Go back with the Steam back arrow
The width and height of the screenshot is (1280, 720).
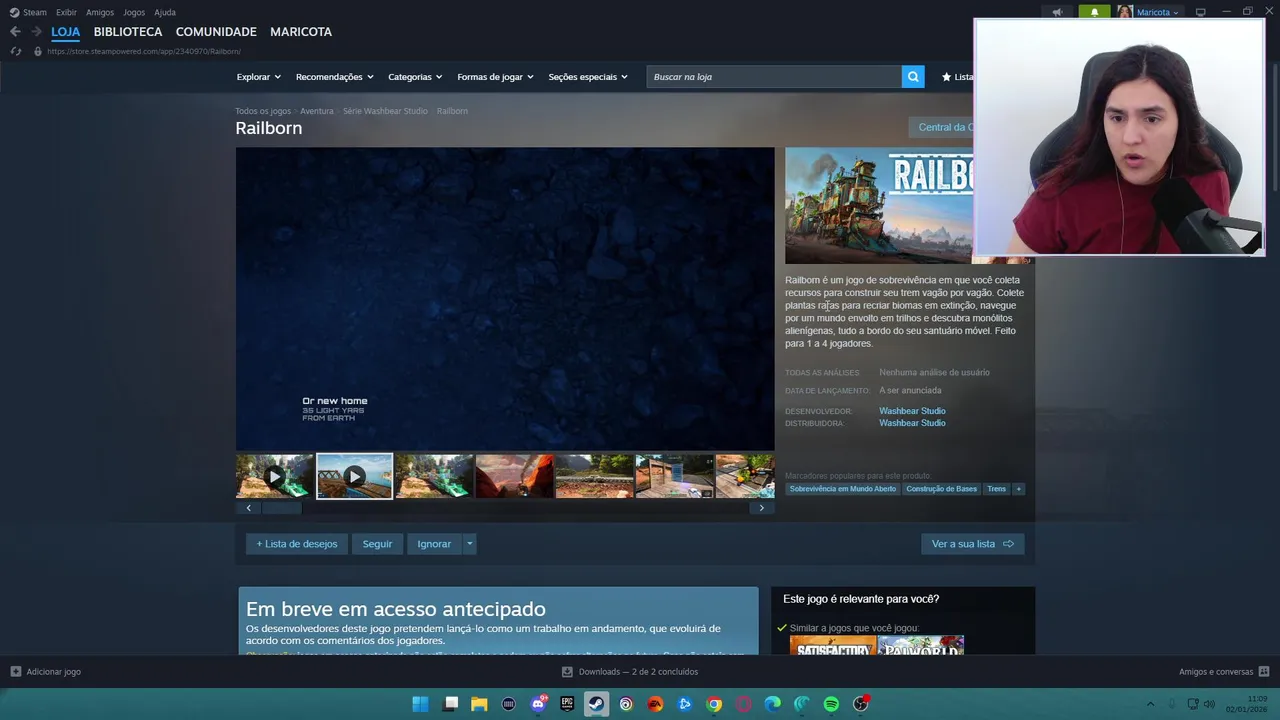point(15,32)
